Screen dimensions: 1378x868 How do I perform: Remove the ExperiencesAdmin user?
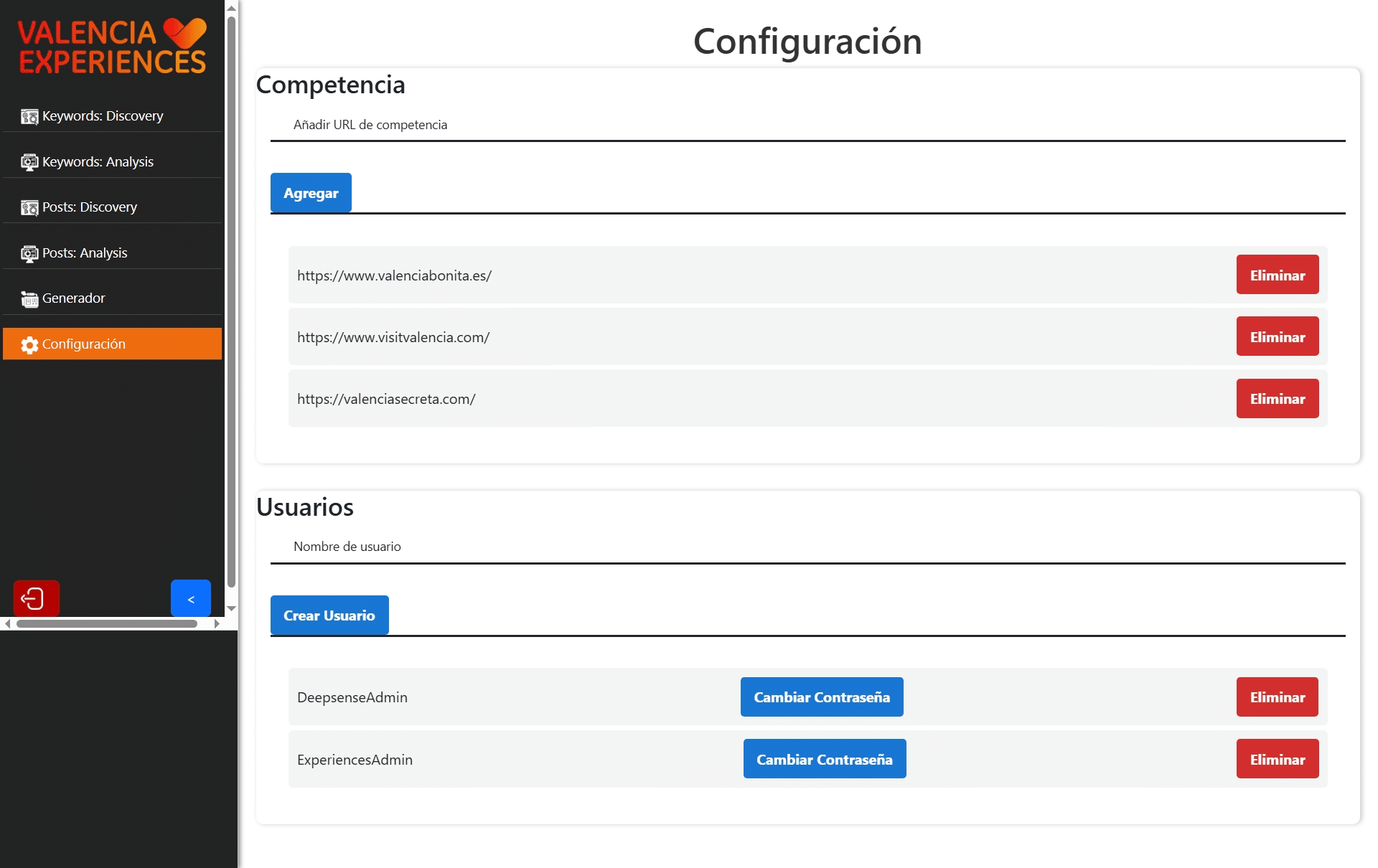(1277, 759)
